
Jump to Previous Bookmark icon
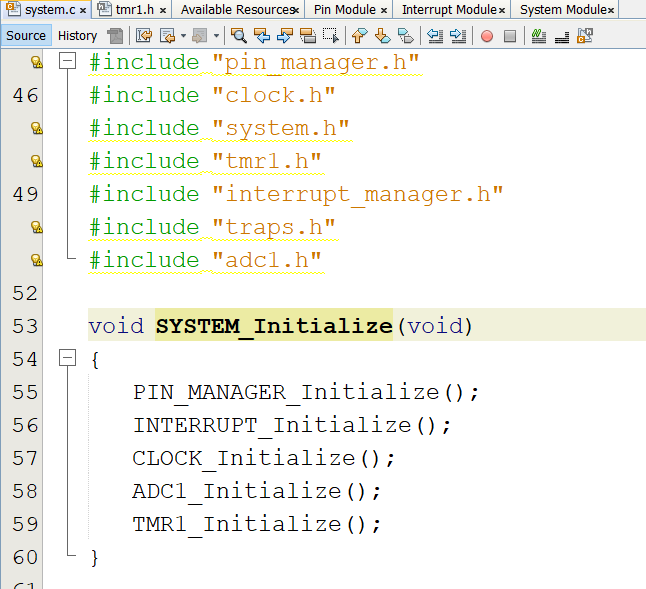click(x=360, y=36)
